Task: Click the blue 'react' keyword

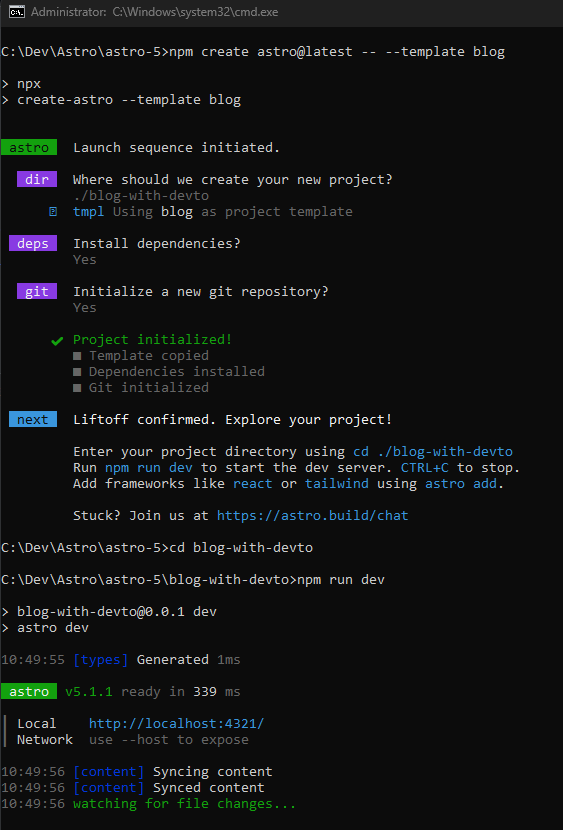Action: coord(252,483)
